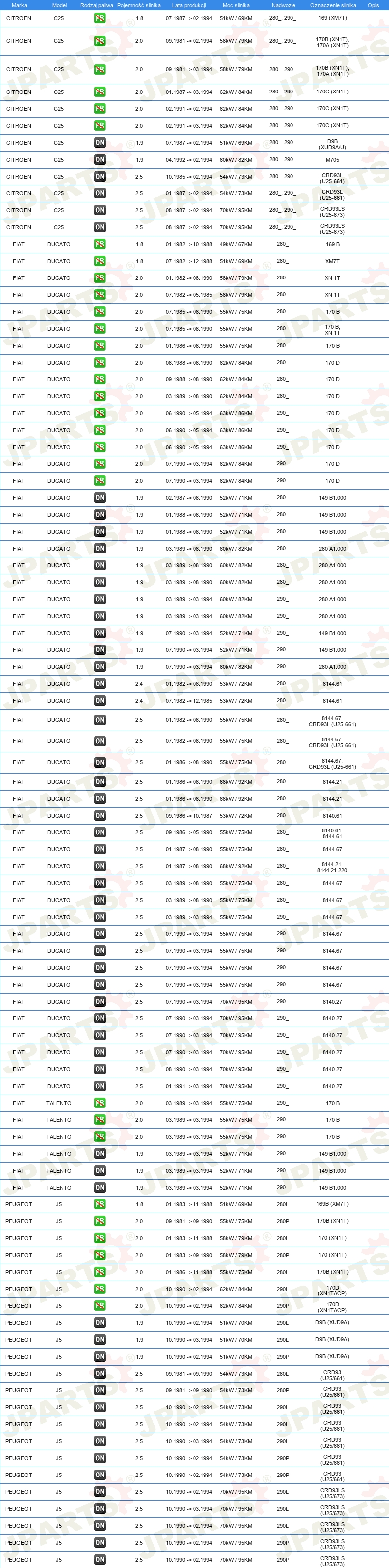Image resolution: width=389 pixels, height=1568 pixels.
Task: Click petrol icon of Fiat Ducato XM7T row
Action: coord(100,261)
